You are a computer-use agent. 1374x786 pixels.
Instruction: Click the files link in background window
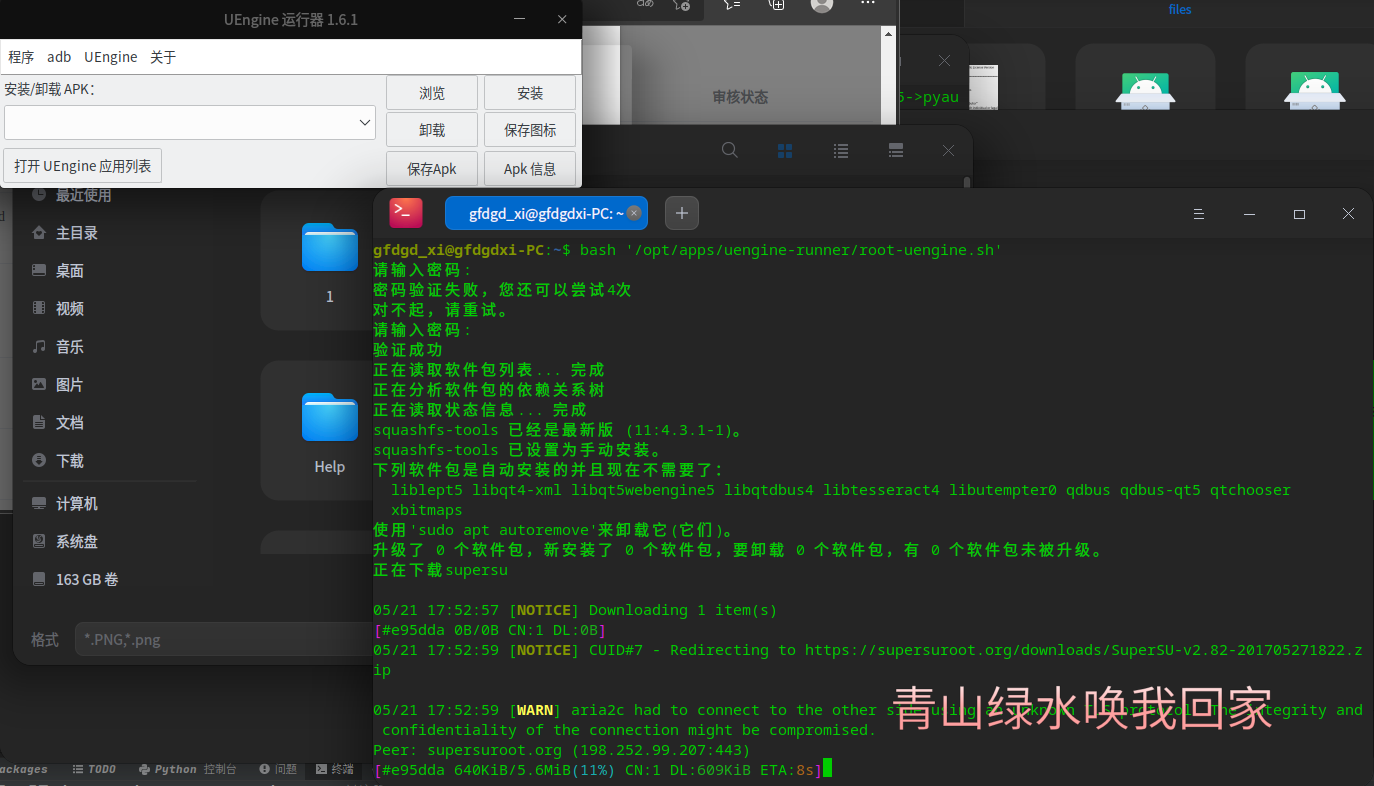coord(1180,9)
